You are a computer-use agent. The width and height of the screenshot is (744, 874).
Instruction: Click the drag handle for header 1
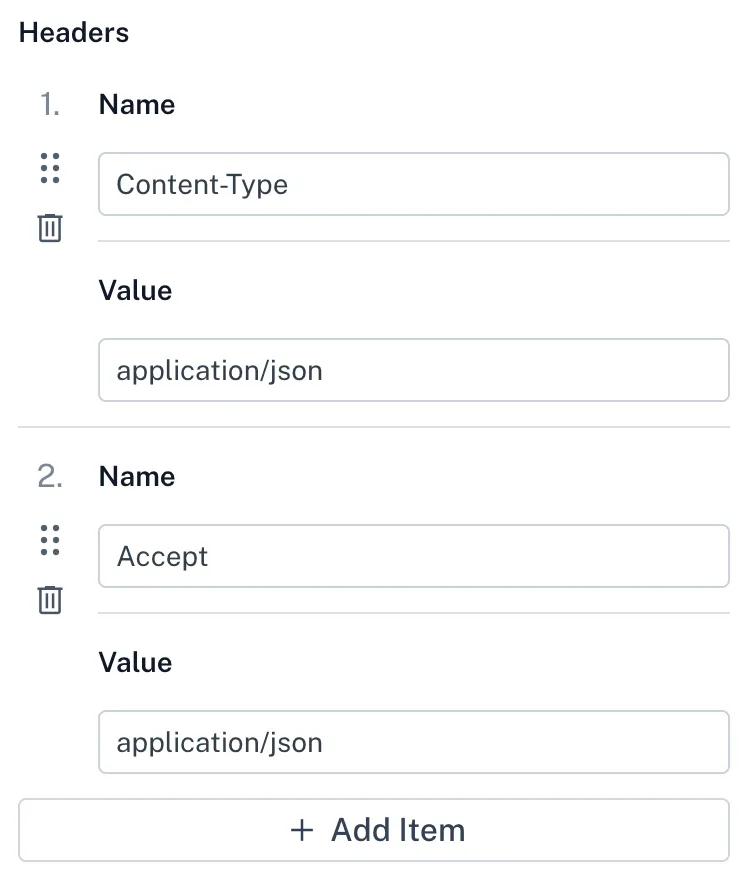coord(50,169)
